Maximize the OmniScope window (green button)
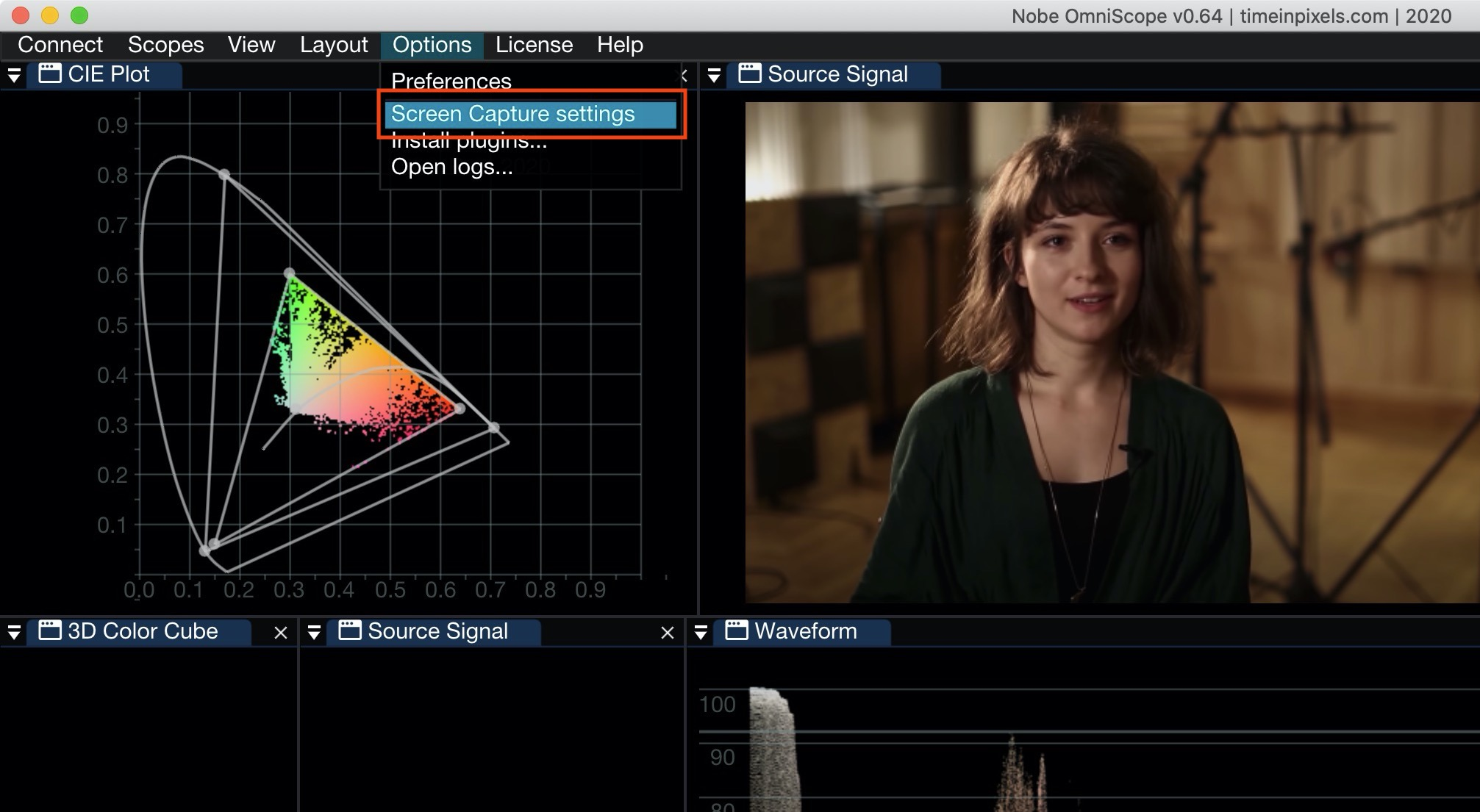This screenshot has height=812, width=1480. point(79,15)
